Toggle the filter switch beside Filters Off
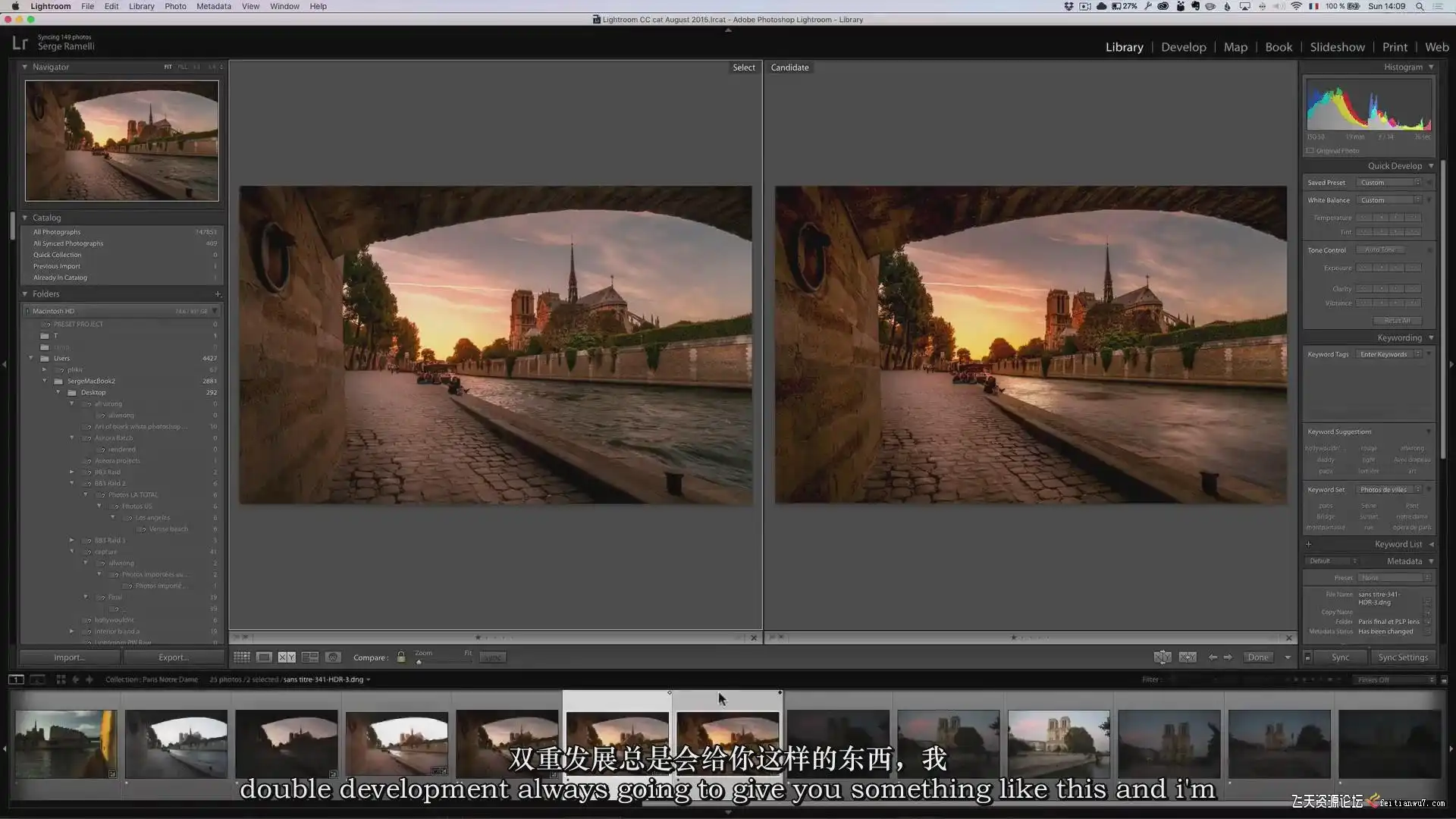The image size is (1456, 819). point(1444,680)
